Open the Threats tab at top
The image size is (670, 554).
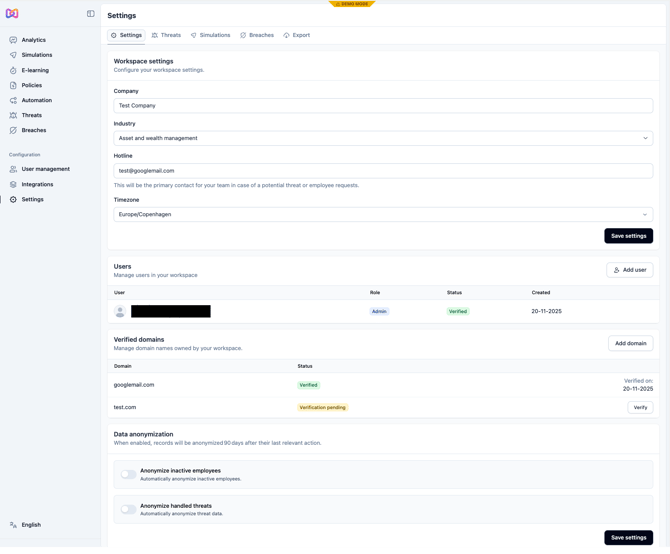(166, 35)
